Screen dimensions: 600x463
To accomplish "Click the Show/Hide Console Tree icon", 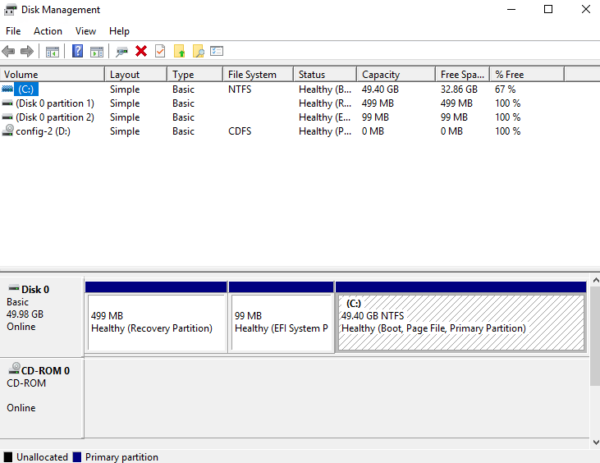I will pos(52,51).
